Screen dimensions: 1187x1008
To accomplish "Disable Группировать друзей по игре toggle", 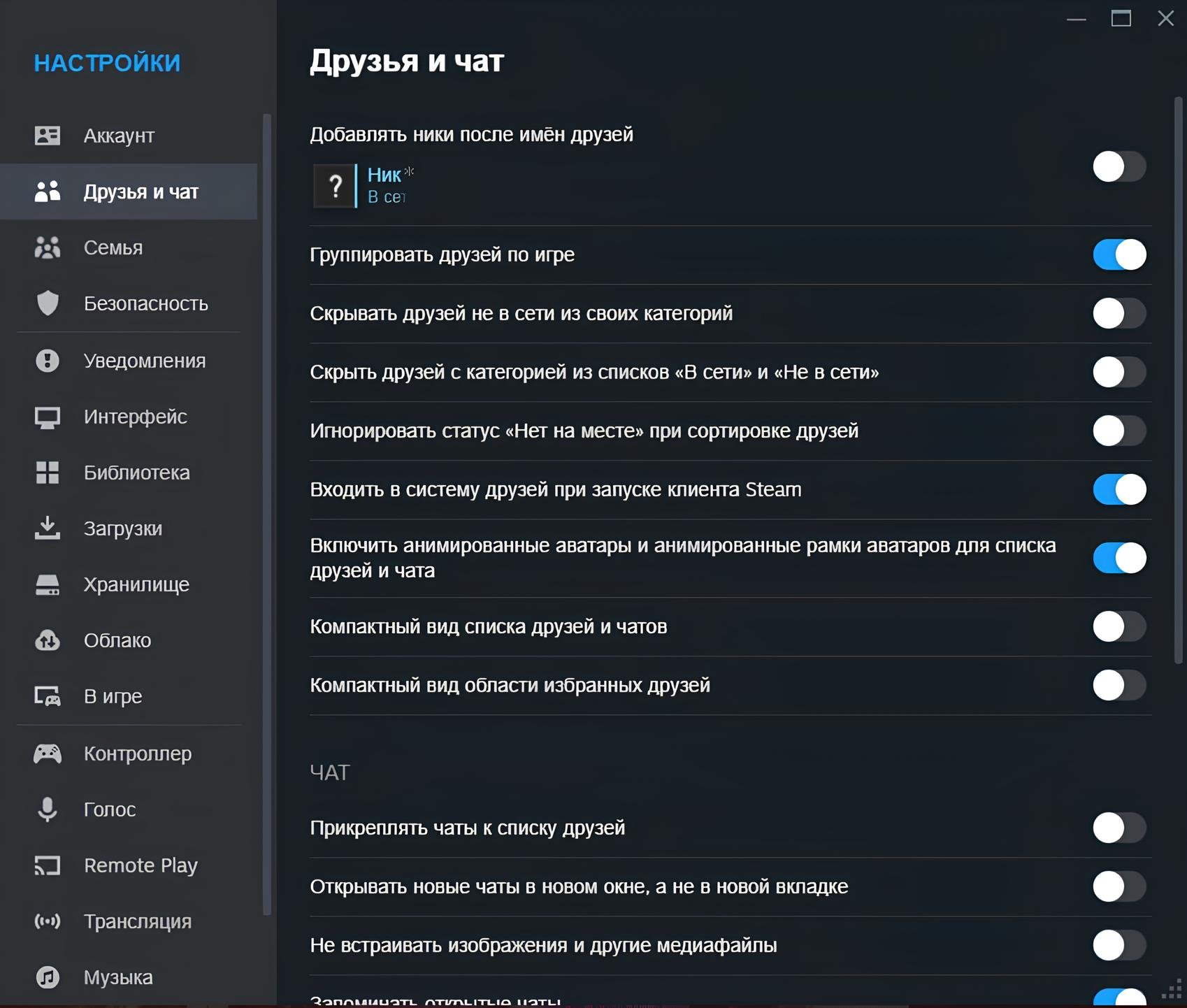I will coord(1119,254).
